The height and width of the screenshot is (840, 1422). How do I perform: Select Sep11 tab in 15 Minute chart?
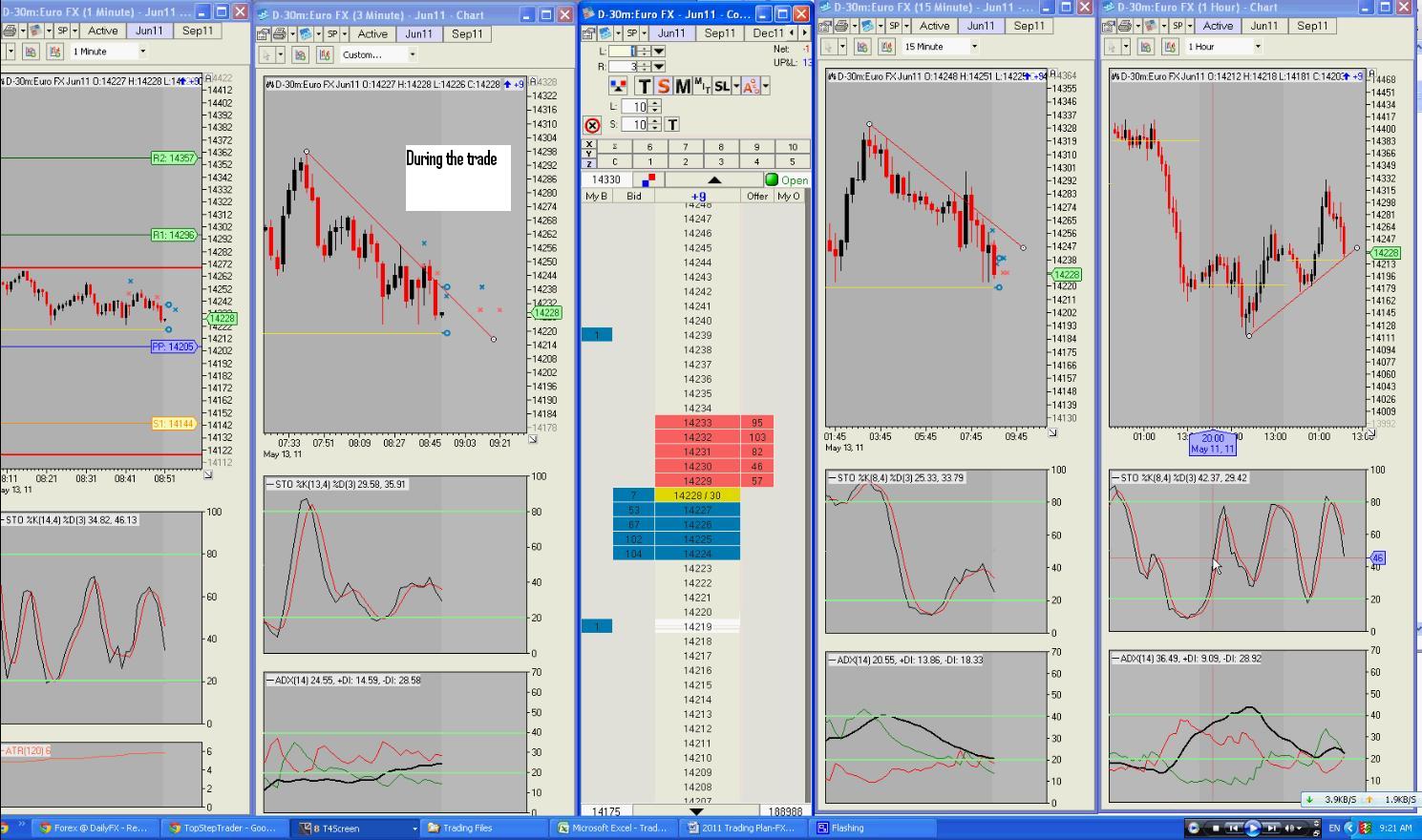pyautogui.click(x=1029, y=26)
